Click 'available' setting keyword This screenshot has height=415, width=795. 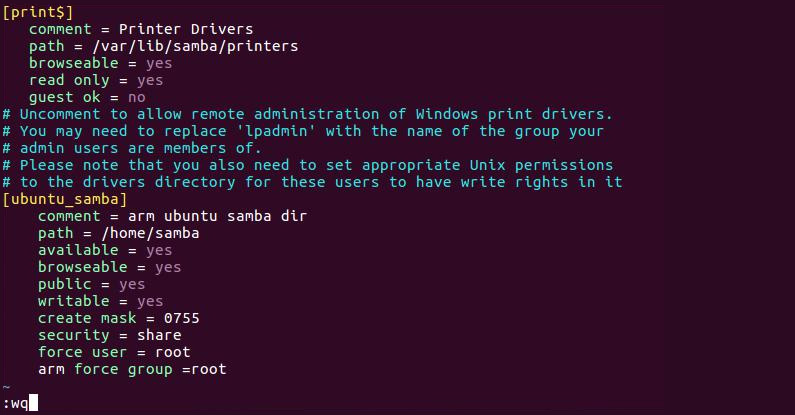point(78,250)
